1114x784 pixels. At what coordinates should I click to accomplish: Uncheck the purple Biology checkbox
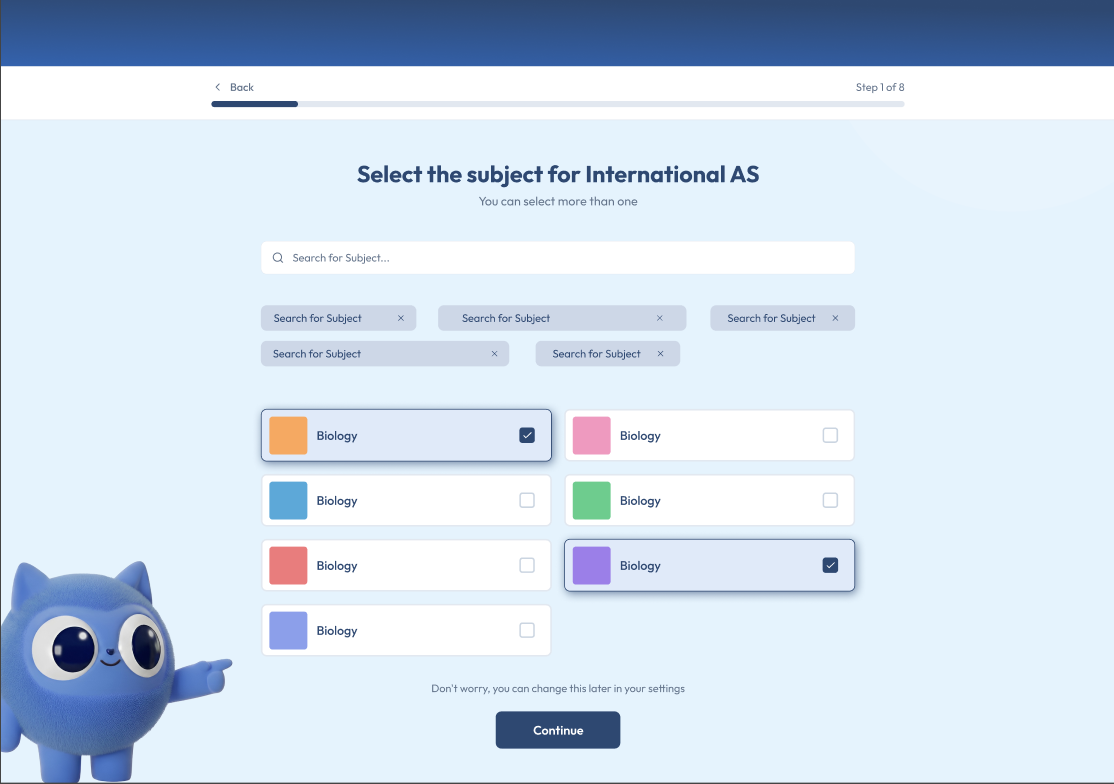pos(830,565)
